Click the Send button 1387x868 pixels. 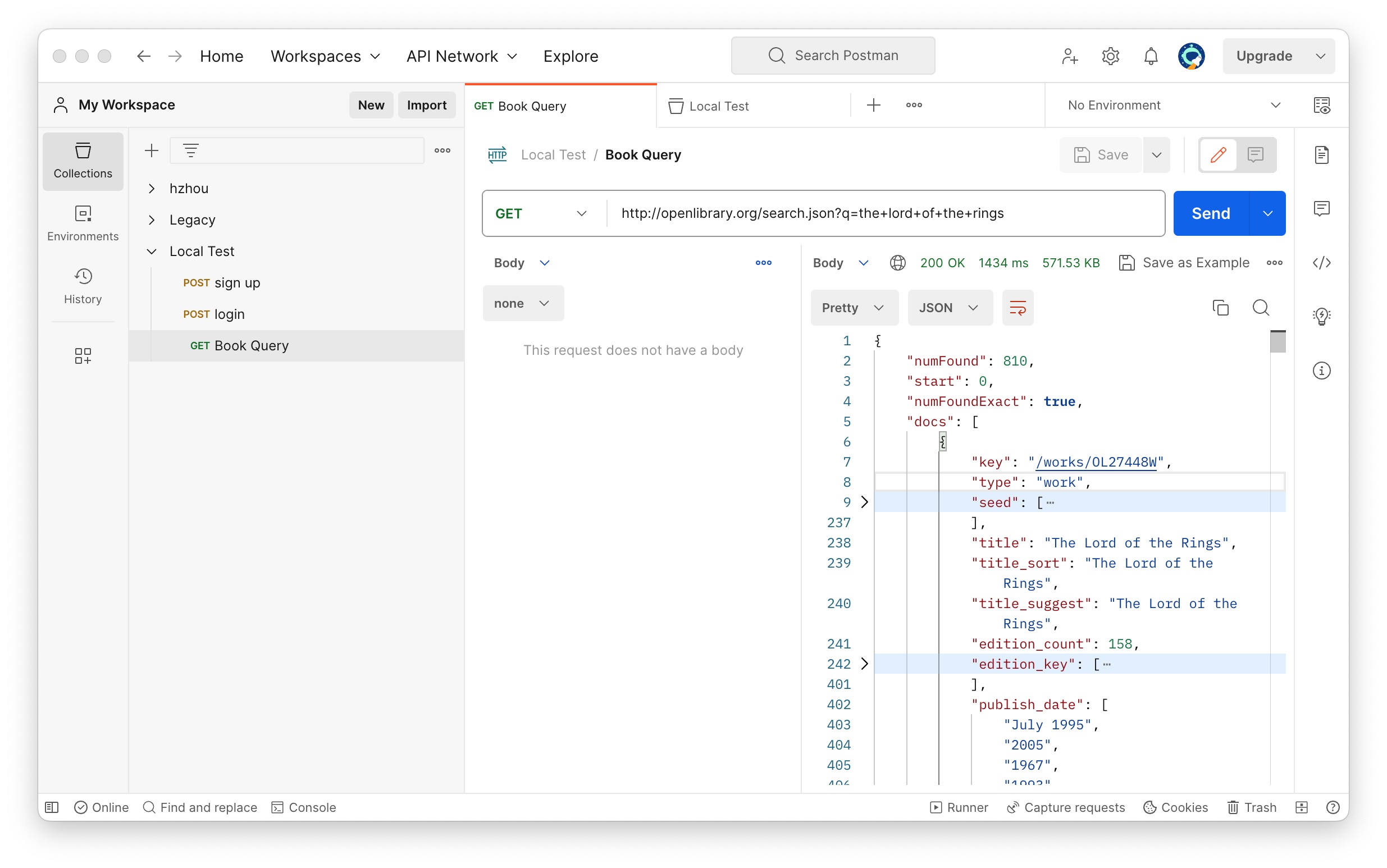[x=1212, y=213]
